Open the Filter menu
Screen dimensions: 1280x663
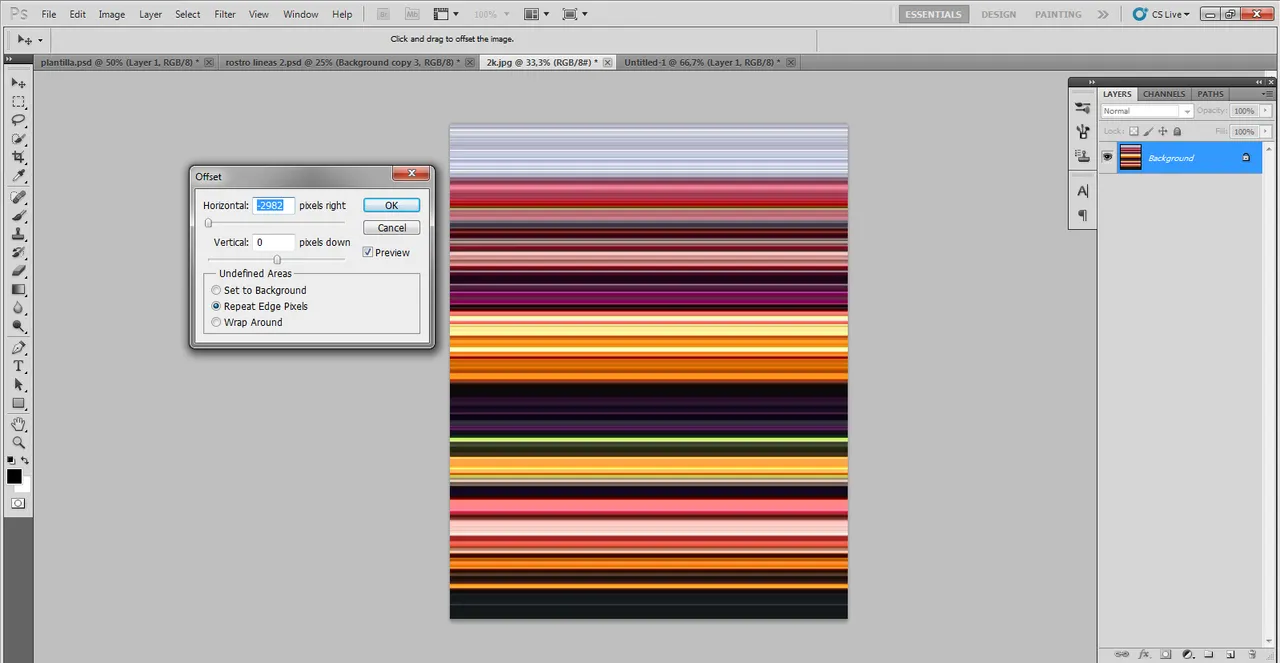(x=225, y=15)
